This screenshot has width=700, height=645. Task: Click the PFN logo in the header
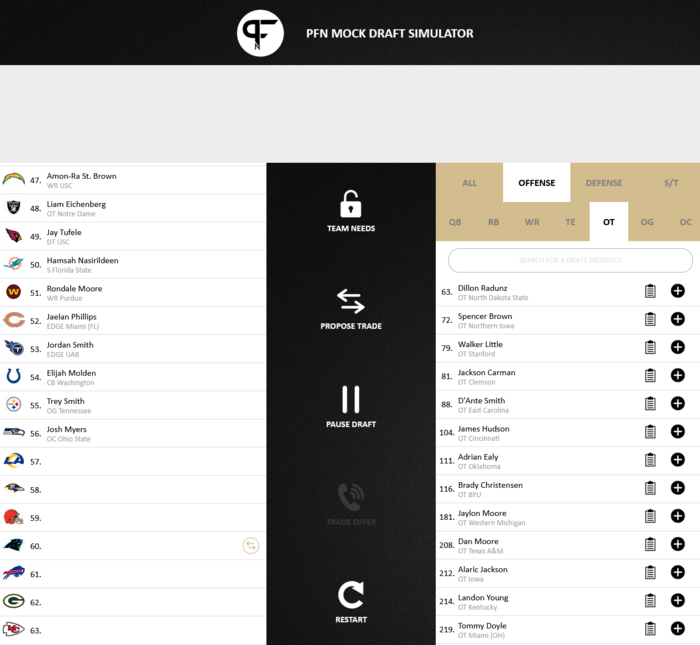[260, 33]
